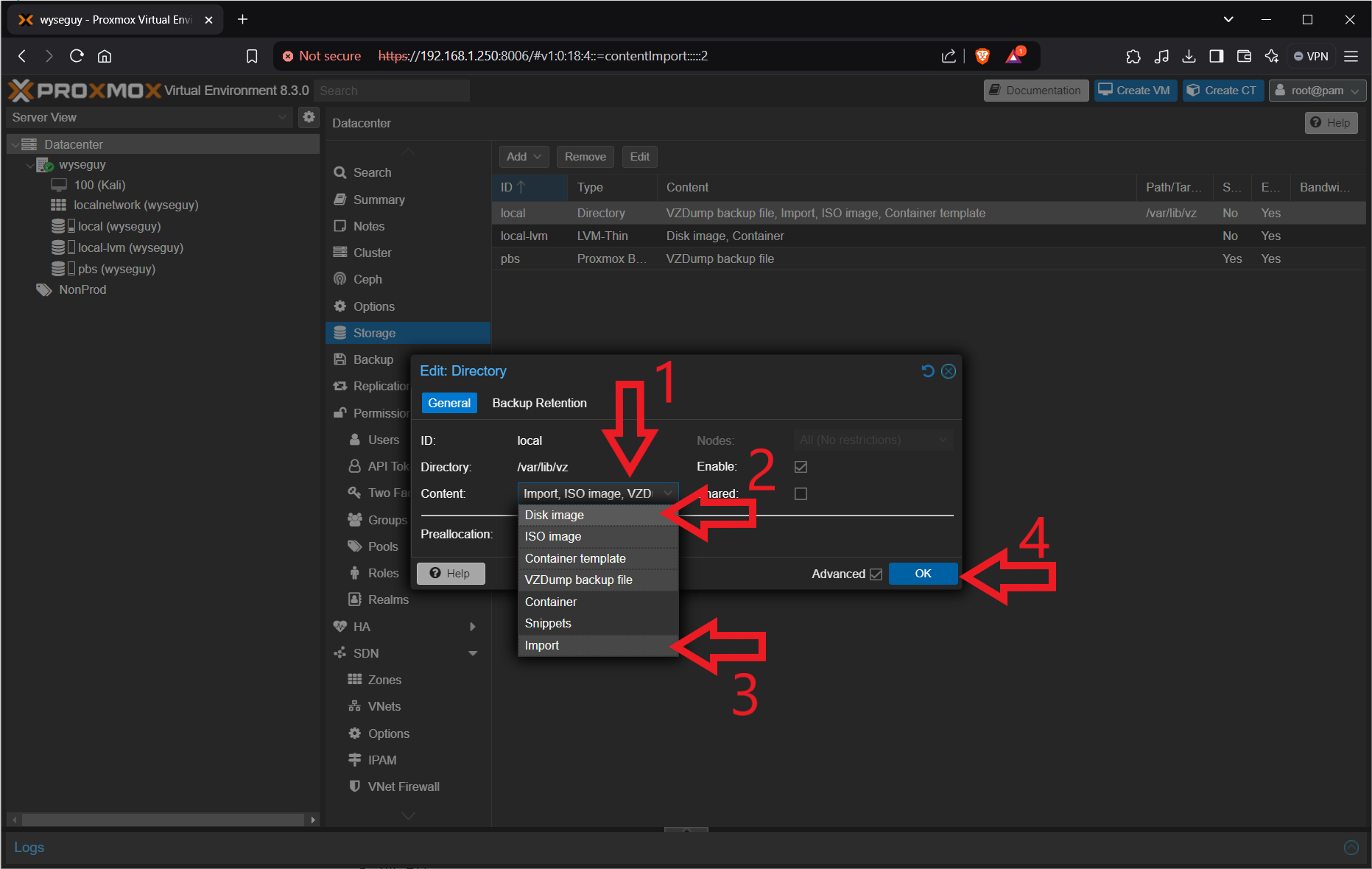Expand the HA submenu
1372x869 pixels.
473,627
